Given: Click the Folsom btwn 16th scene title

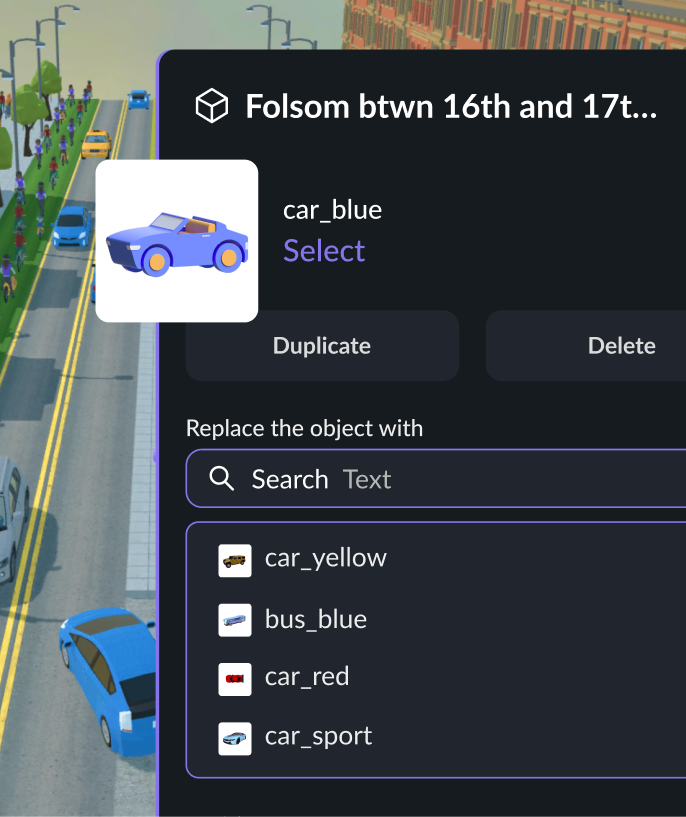Looking at the screenshot, I should 451,107.
